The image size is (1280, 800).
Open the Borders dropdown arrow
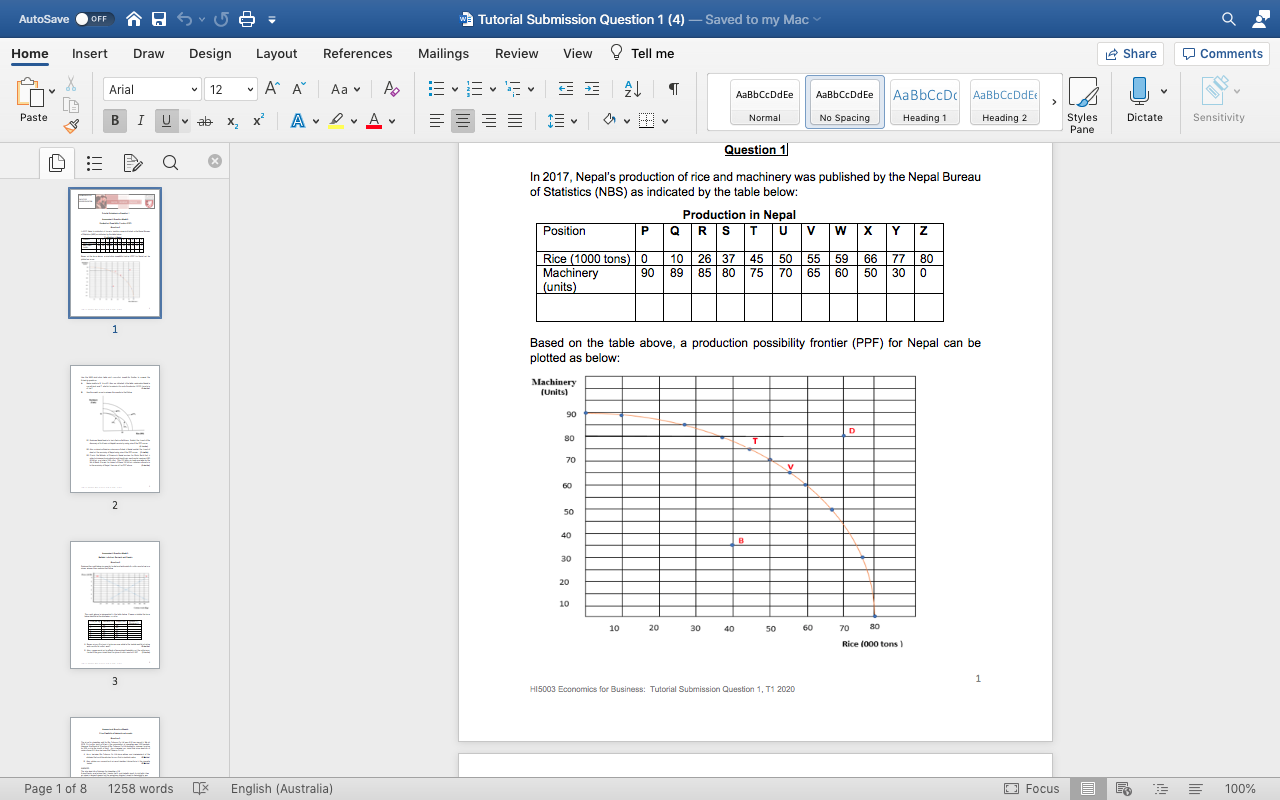point(664,121)
